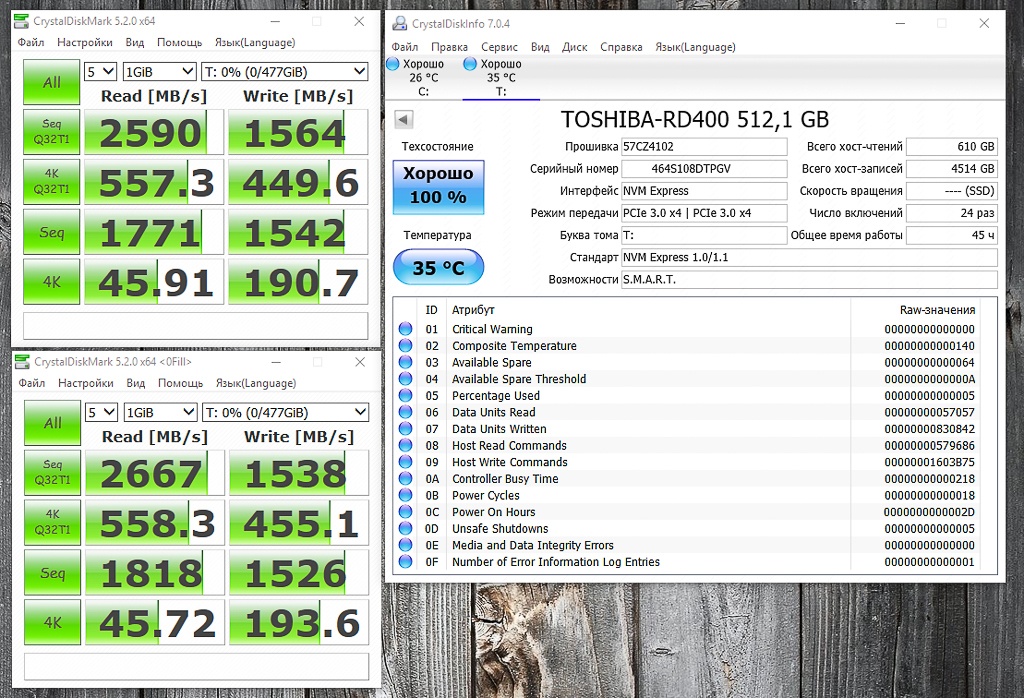This screenshot has width=1024, height=698.
Task: Click total host writes value 4514 GB
Action: [x=952, y=168]
